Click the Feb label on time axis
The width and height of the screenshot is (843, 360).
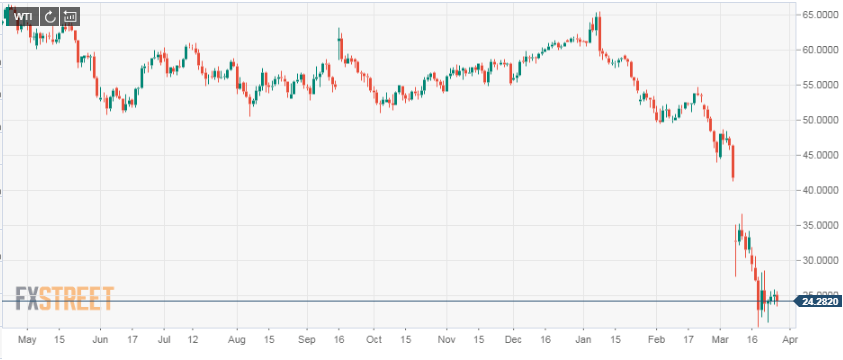pos(656,340)
